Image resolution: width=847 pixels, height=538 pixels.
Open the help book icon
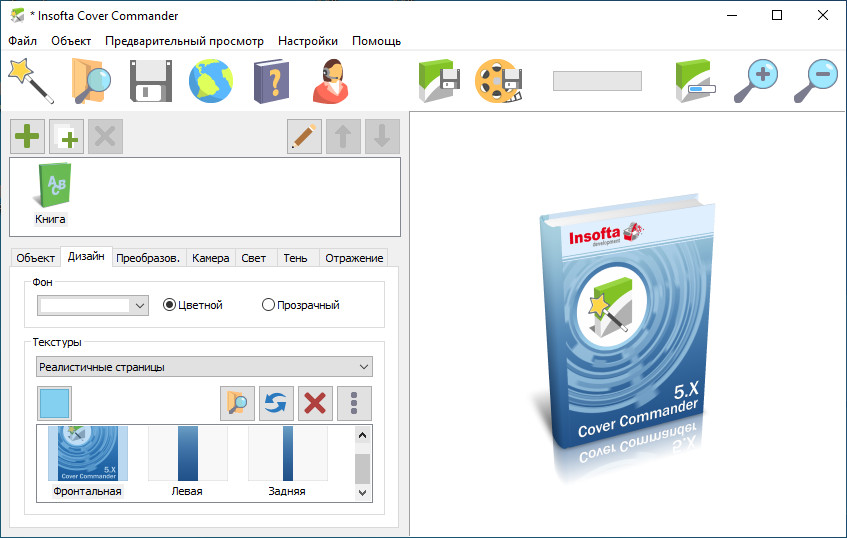pos(271,81)
